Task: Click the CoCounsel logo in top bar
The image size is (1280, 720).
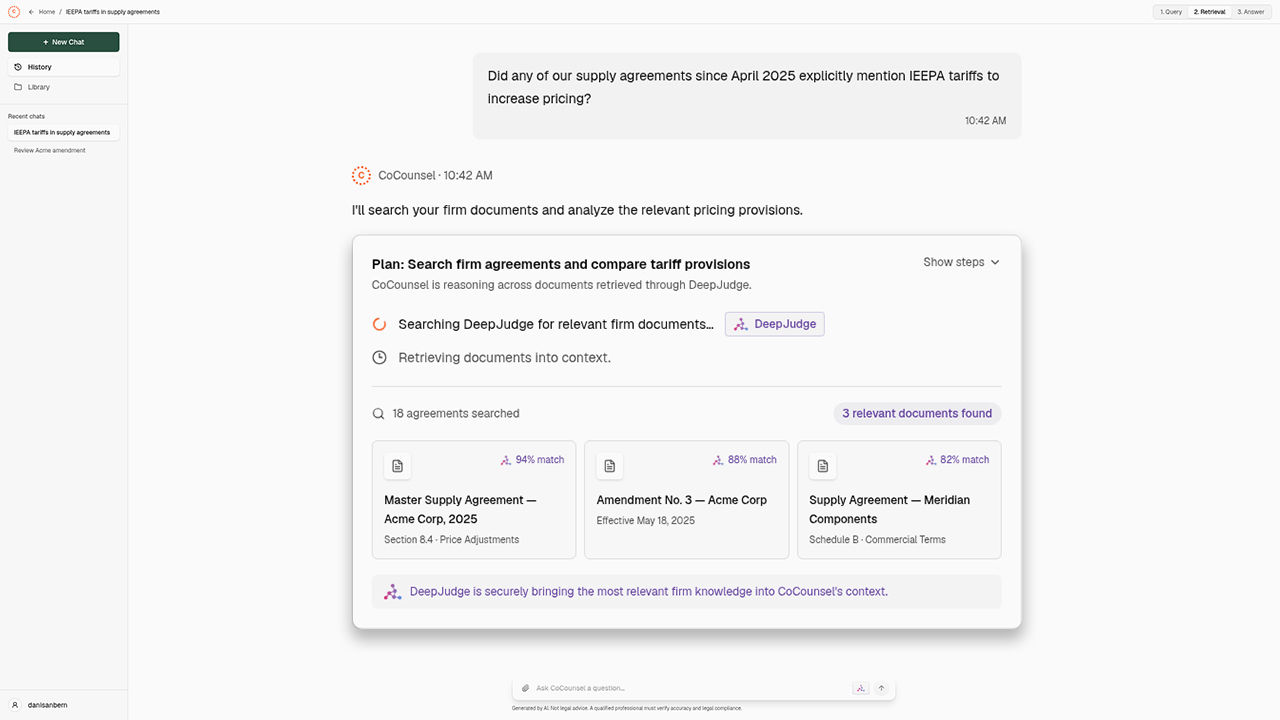Action: (x=14, y=12)
